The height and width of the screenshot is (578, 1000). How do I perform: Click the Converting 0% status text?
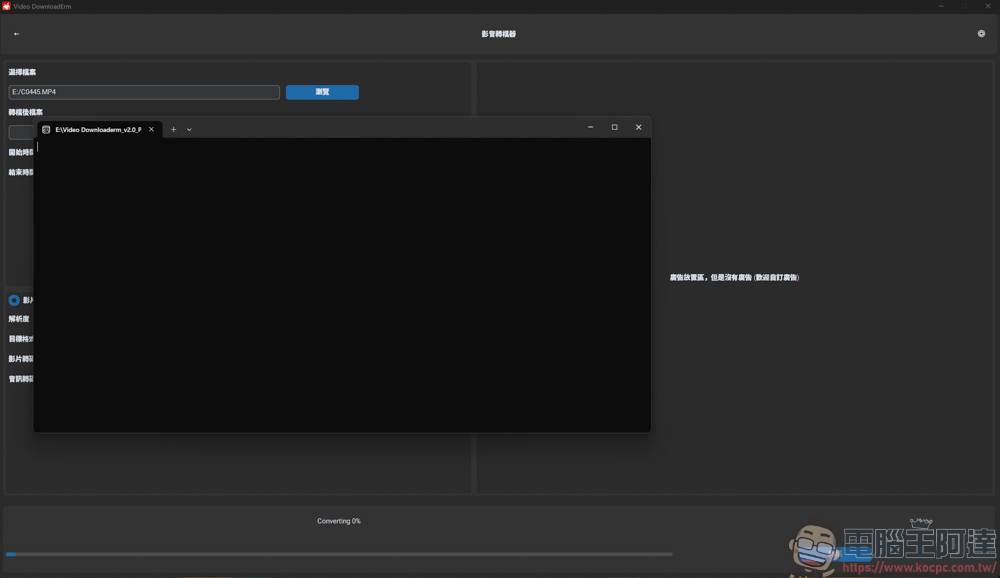[x=339, y=521]
